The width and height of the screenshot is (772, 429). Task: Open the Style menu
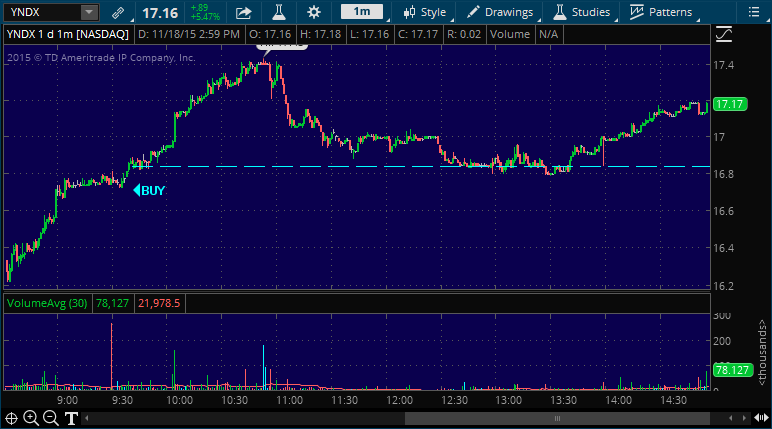click(x=424, y=12)
